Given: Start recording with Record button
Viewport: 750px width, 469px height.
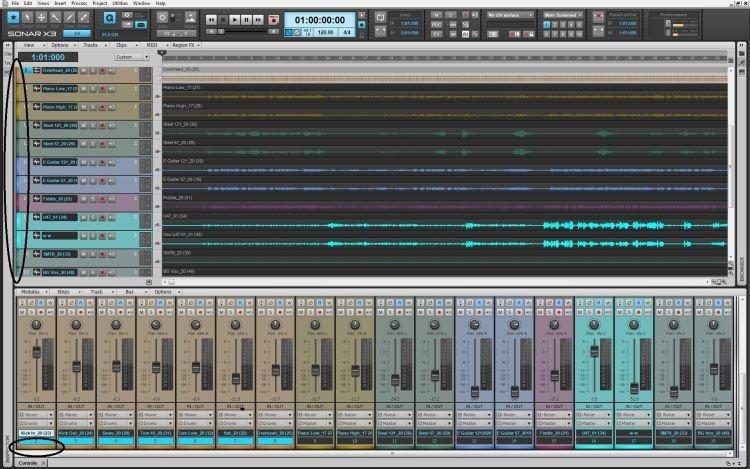Looking at the screenshot, I should (x=273, y=20).
